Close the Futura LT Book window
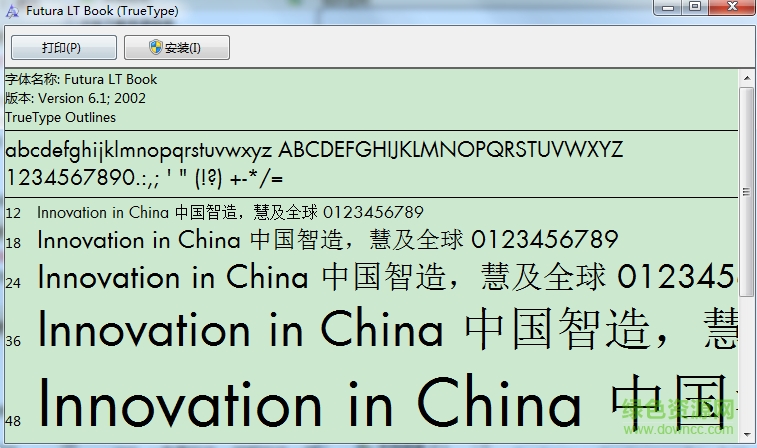The image size is (757, 448). point(732,7)
